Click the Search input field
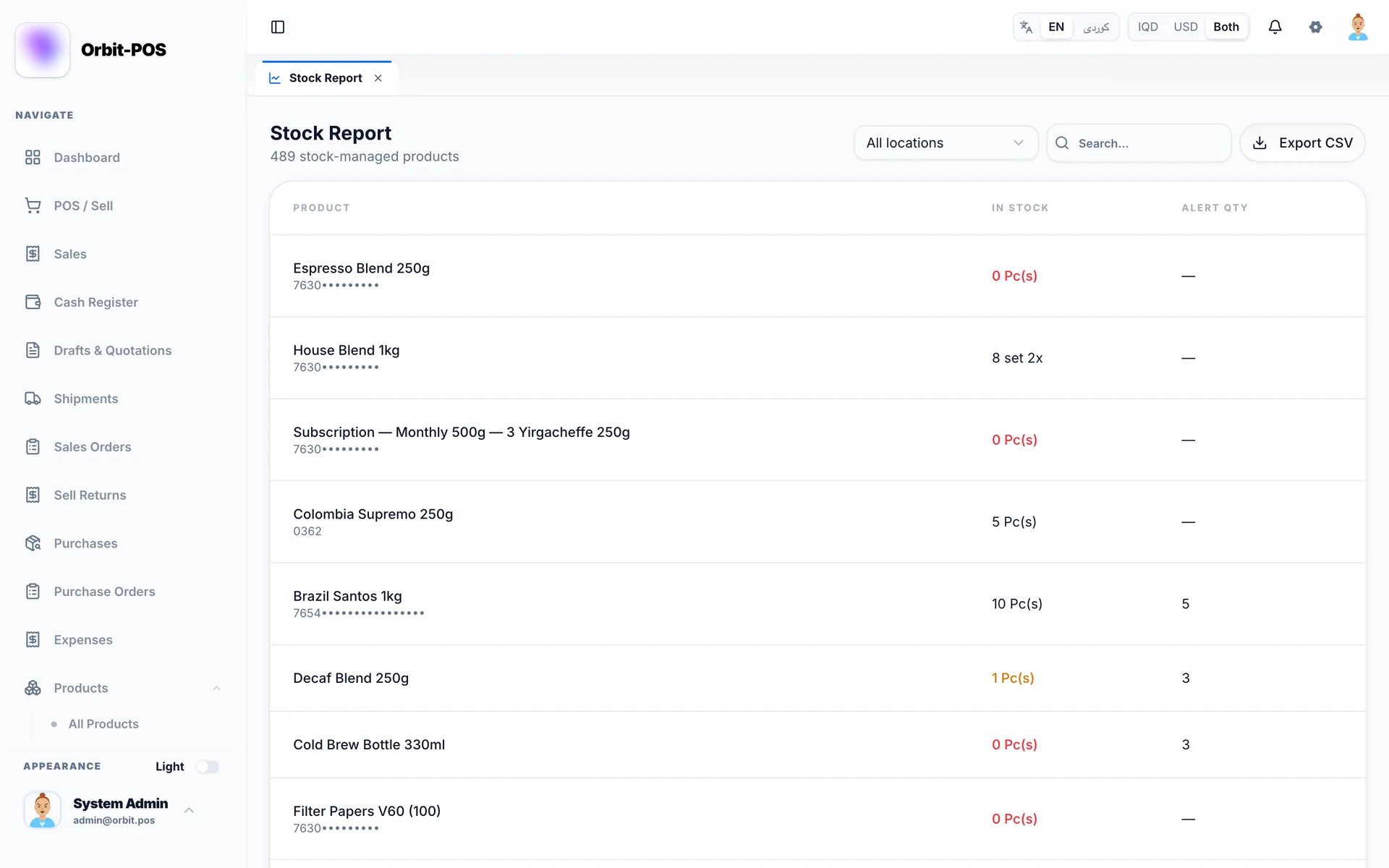Viewport: 1389px width, 868px height. pos(1139,143)
